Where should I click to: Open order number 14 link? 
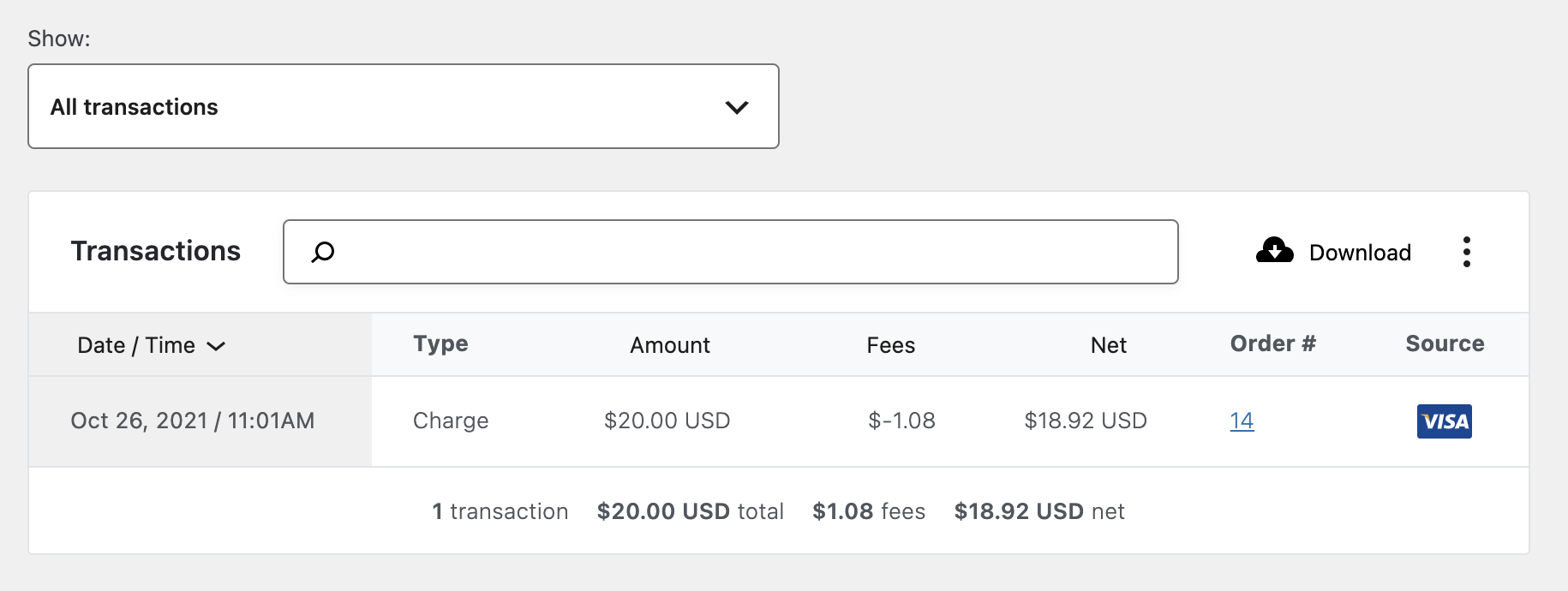[1242, 421]
